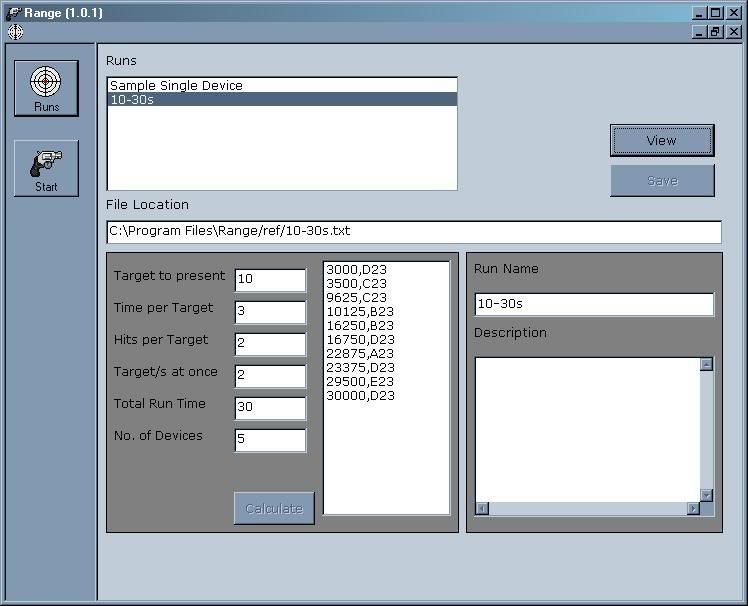Close the inner child window
This screenshot has height=606, width=748.
[x=733, y=32]
